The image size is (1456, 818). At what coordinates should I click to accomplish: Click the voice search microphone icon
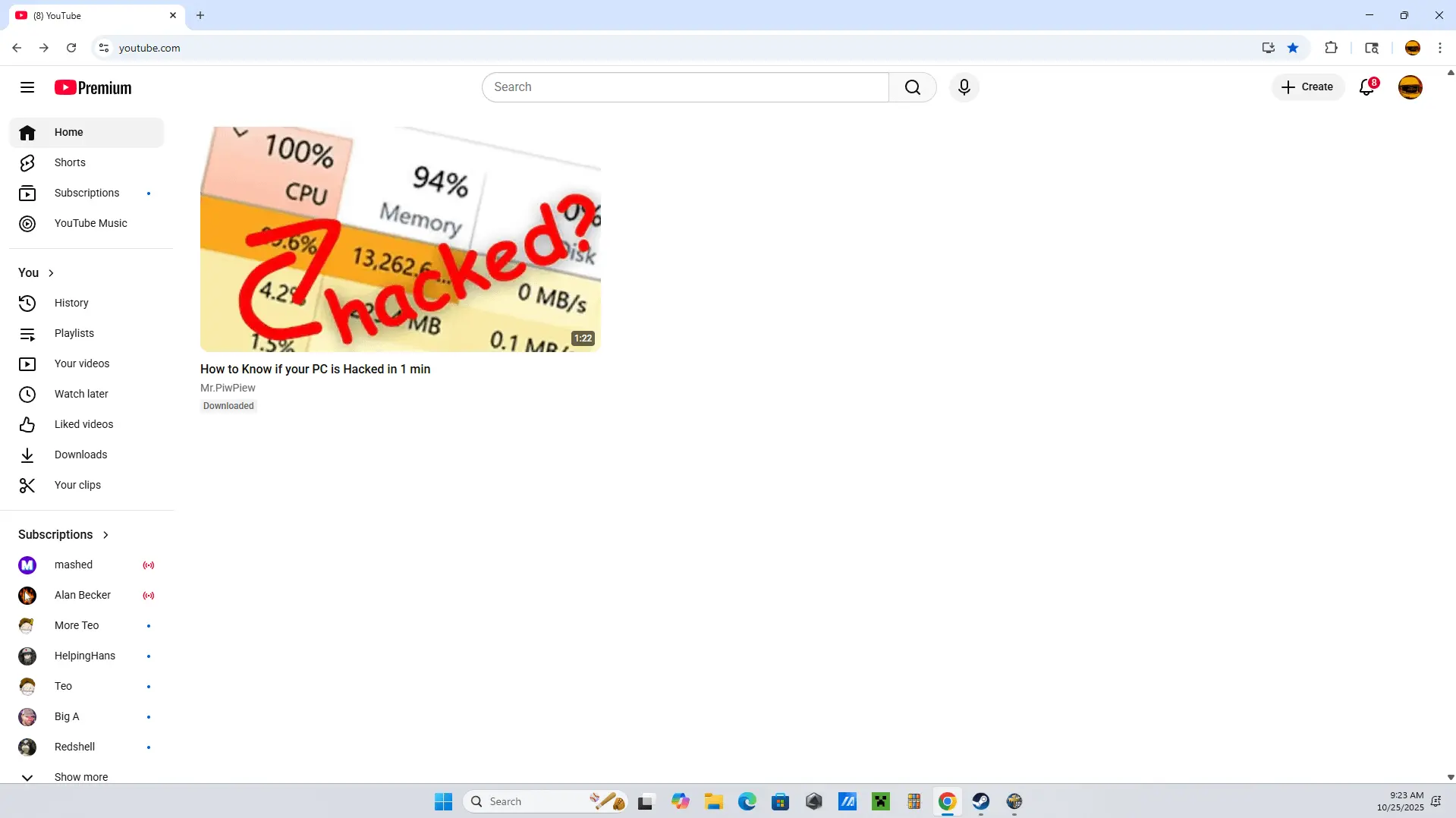click(964, 87)
